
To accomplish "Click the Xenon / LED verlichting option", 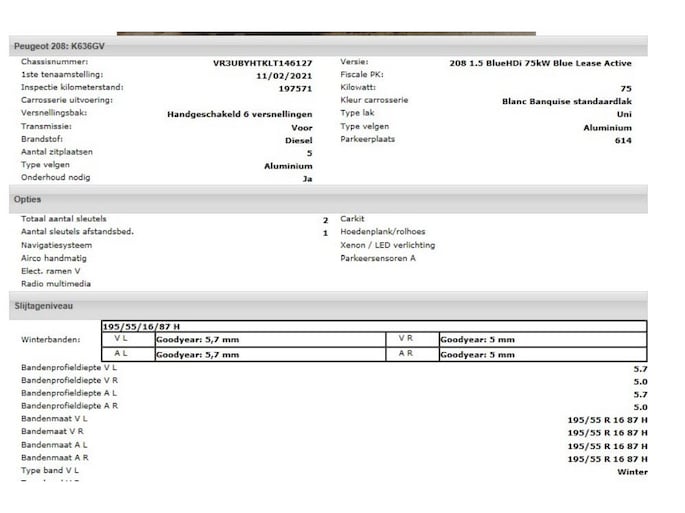I will [x=387, y=245].
